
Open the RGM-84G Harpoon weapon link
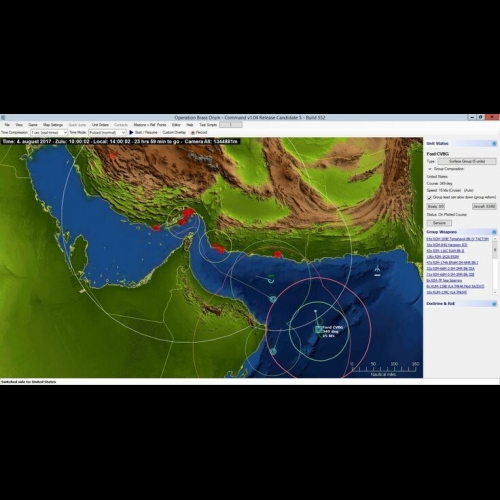coord(447,245)
